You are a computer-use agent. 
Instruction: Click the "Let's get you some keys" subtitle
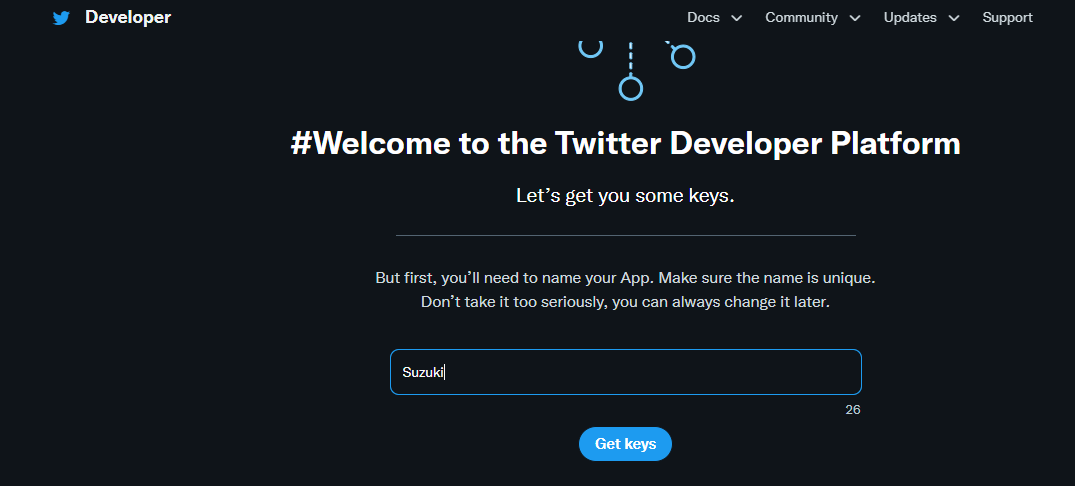(x=625, y=196)
